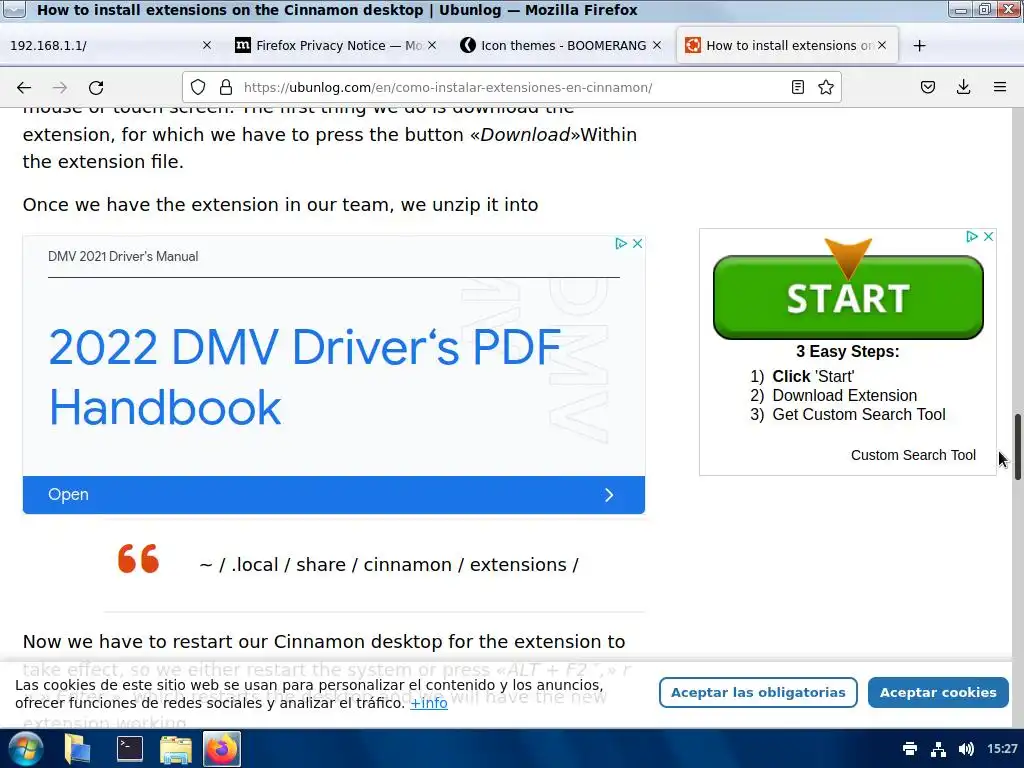
Task: Launch the terminal from the taskbar
Action: [130, 748]
